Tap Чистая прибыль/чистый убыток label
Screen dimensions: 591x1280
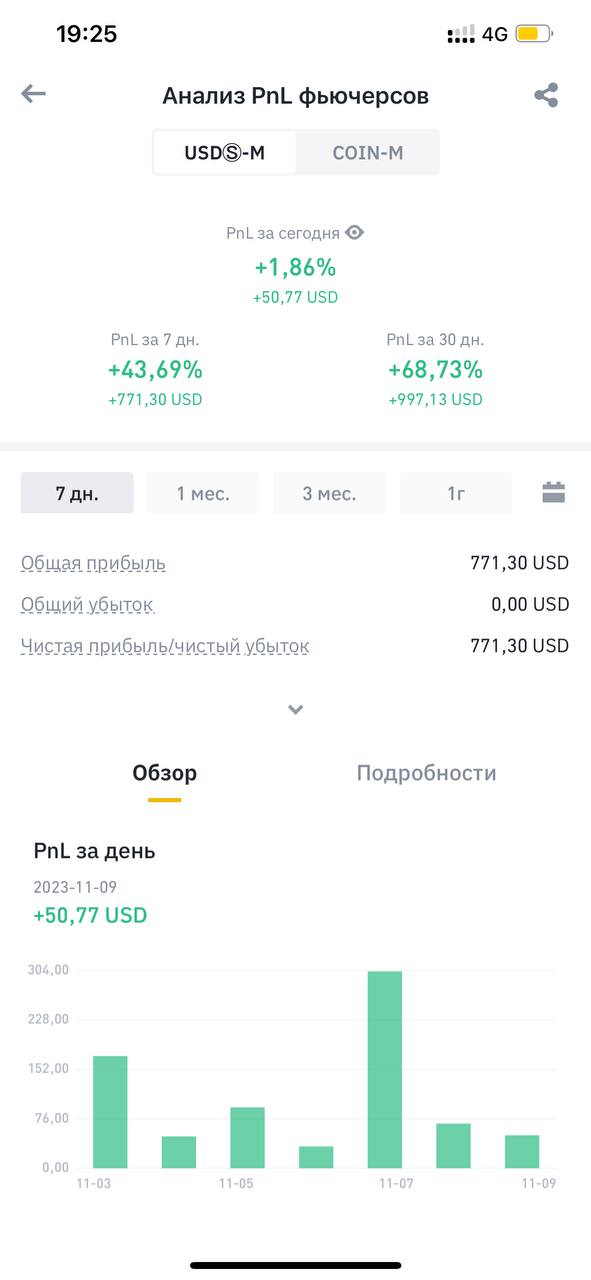pyautogui.click(x=165, y=645)
